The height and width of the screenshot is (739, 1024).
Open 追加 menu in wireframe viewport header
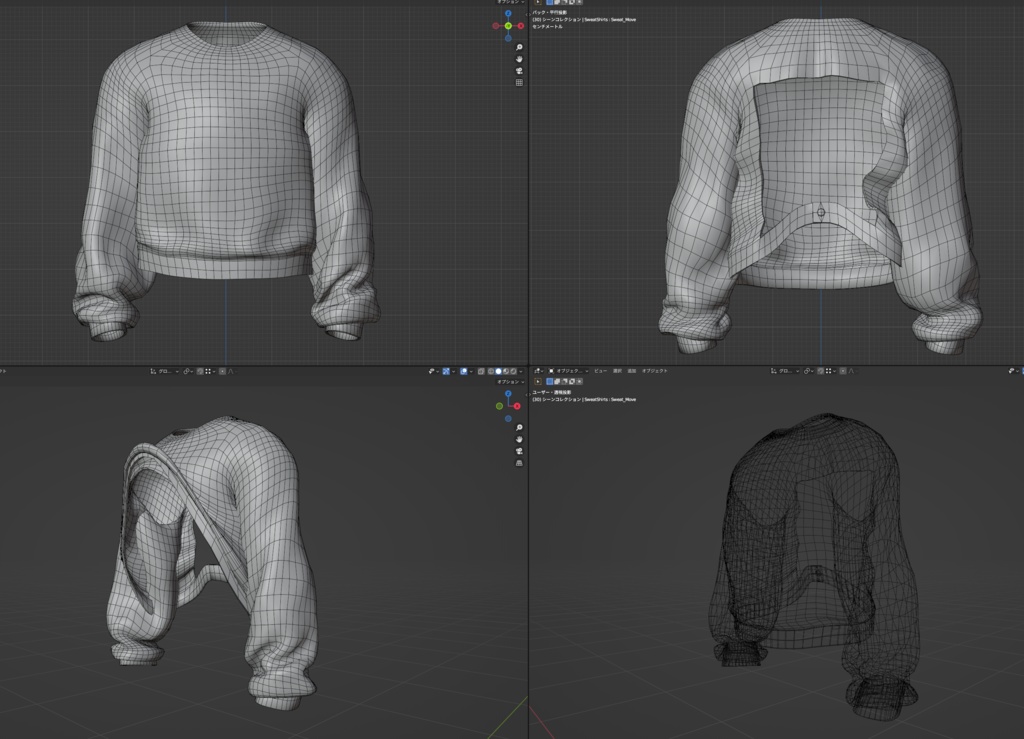click(632, 371)
